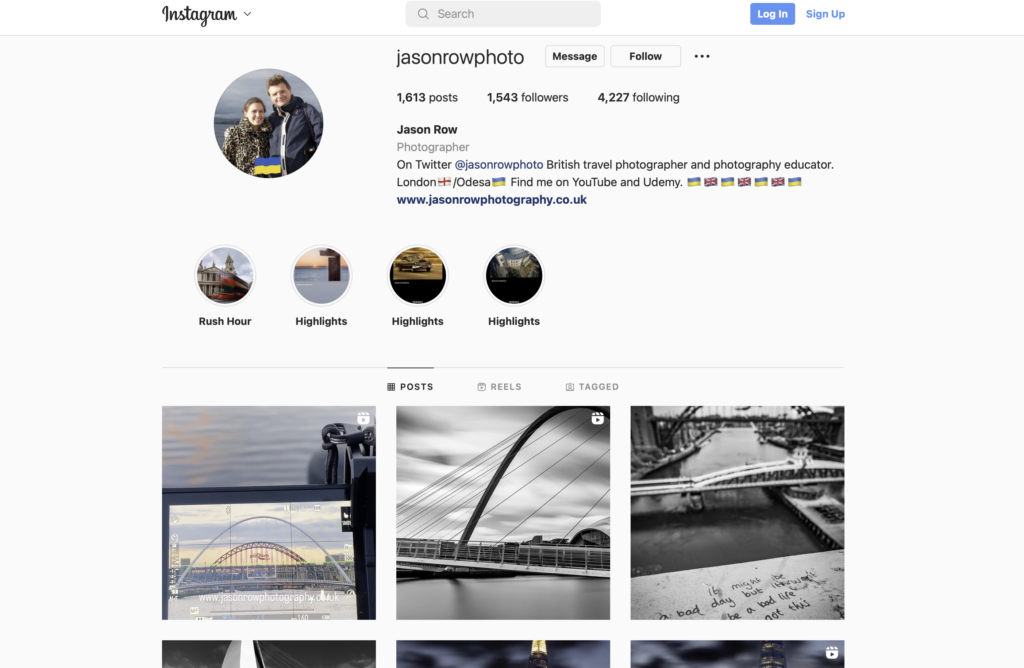Click reel badge on bottom-right tower post
1024x668 pixels.
tap(831, 652)
